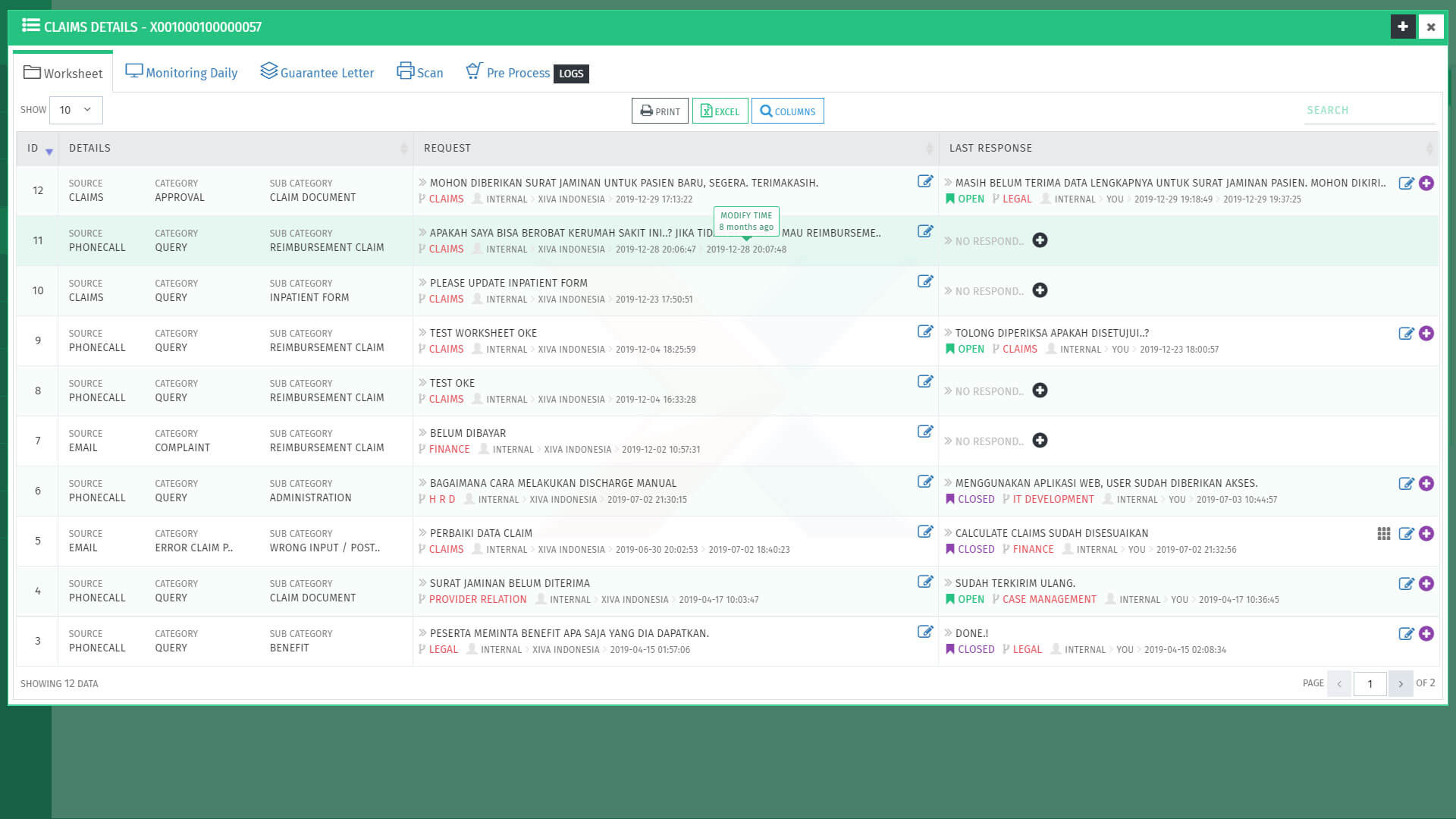Export table to Excel
Viewport: 1456px width, 819px height.
(720, 111)
